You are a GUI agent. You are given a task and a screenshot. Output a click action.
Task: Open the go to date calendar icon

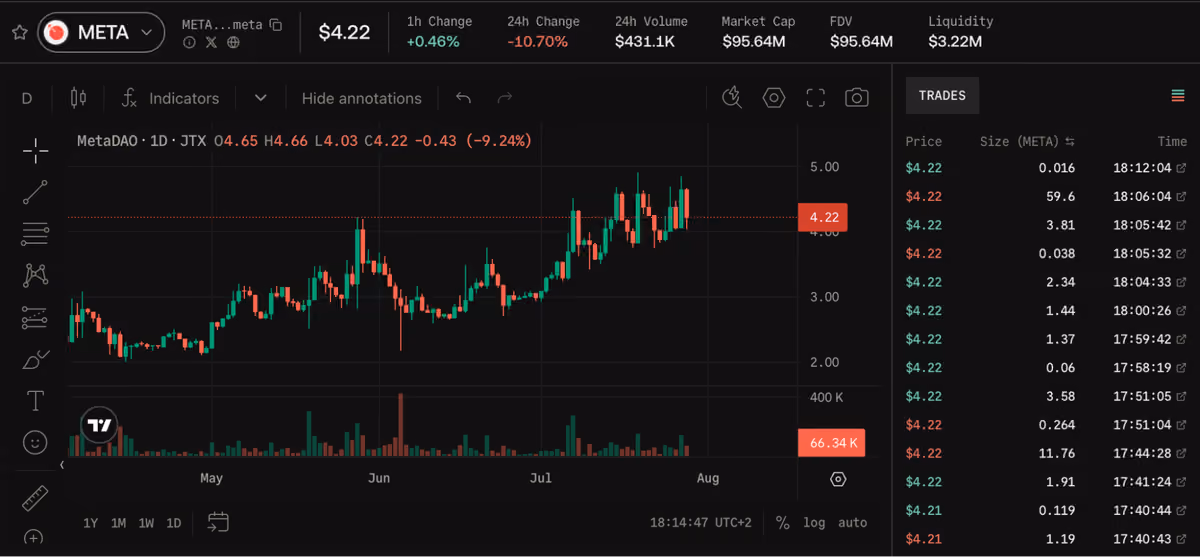click(x=218, y=522)
